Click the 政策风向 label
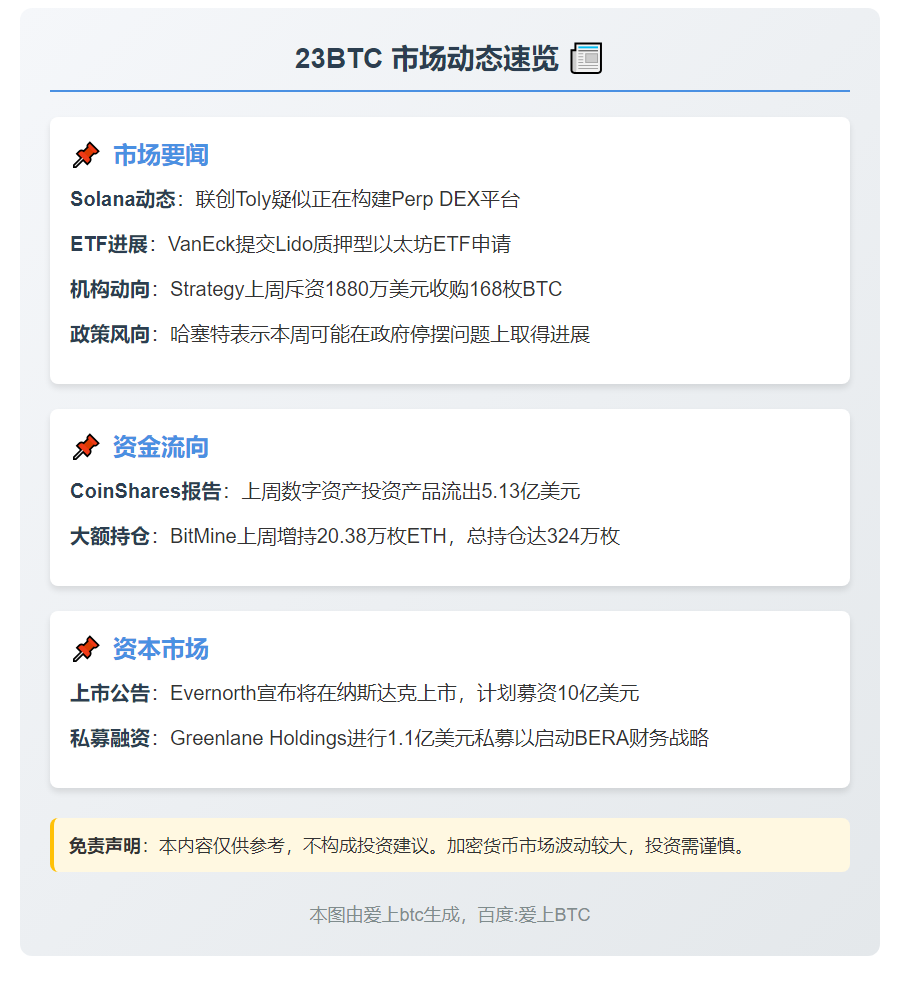This screenshot has height=988, width=900. 109,334
